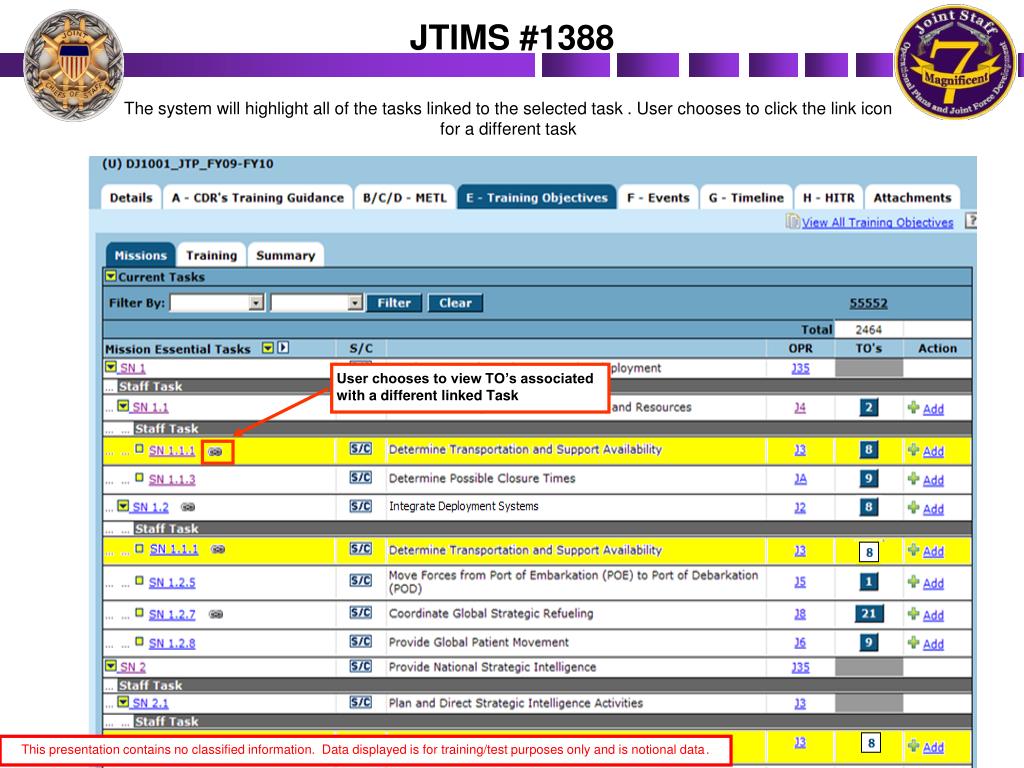Click the square marker beside SN 1.2.7
This screenshot has height=768, width=1024.
pyautogui.click(x=139, y=613)
